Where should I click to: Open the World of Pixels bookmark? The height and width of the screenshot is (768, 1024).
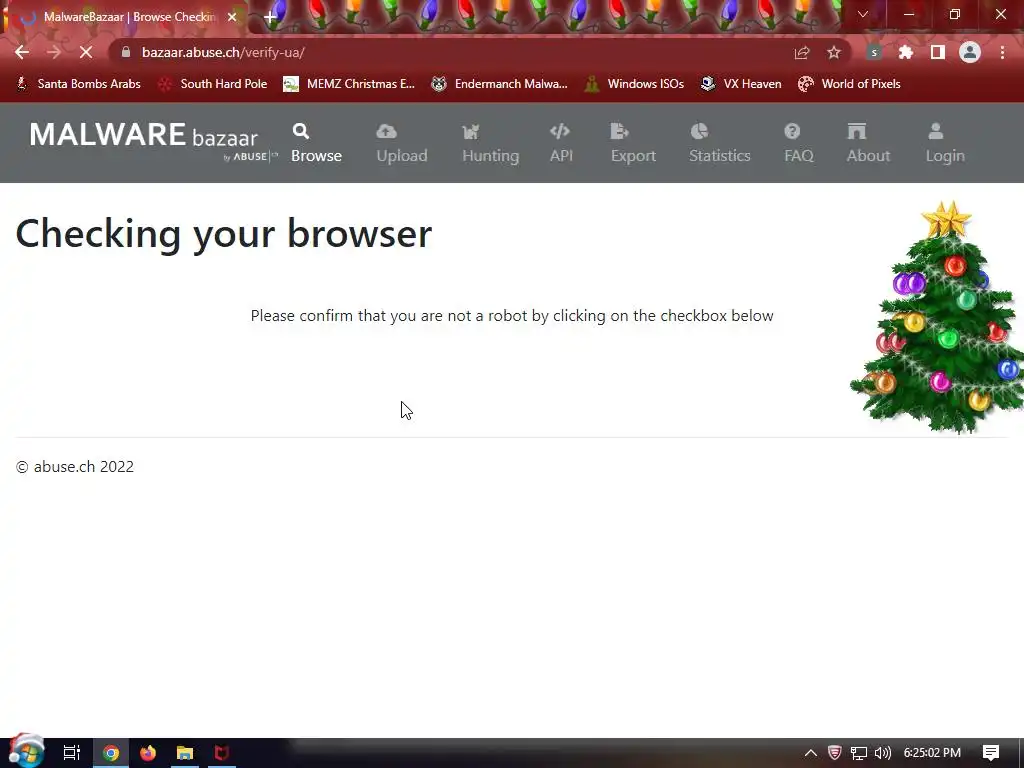point(850,84)
